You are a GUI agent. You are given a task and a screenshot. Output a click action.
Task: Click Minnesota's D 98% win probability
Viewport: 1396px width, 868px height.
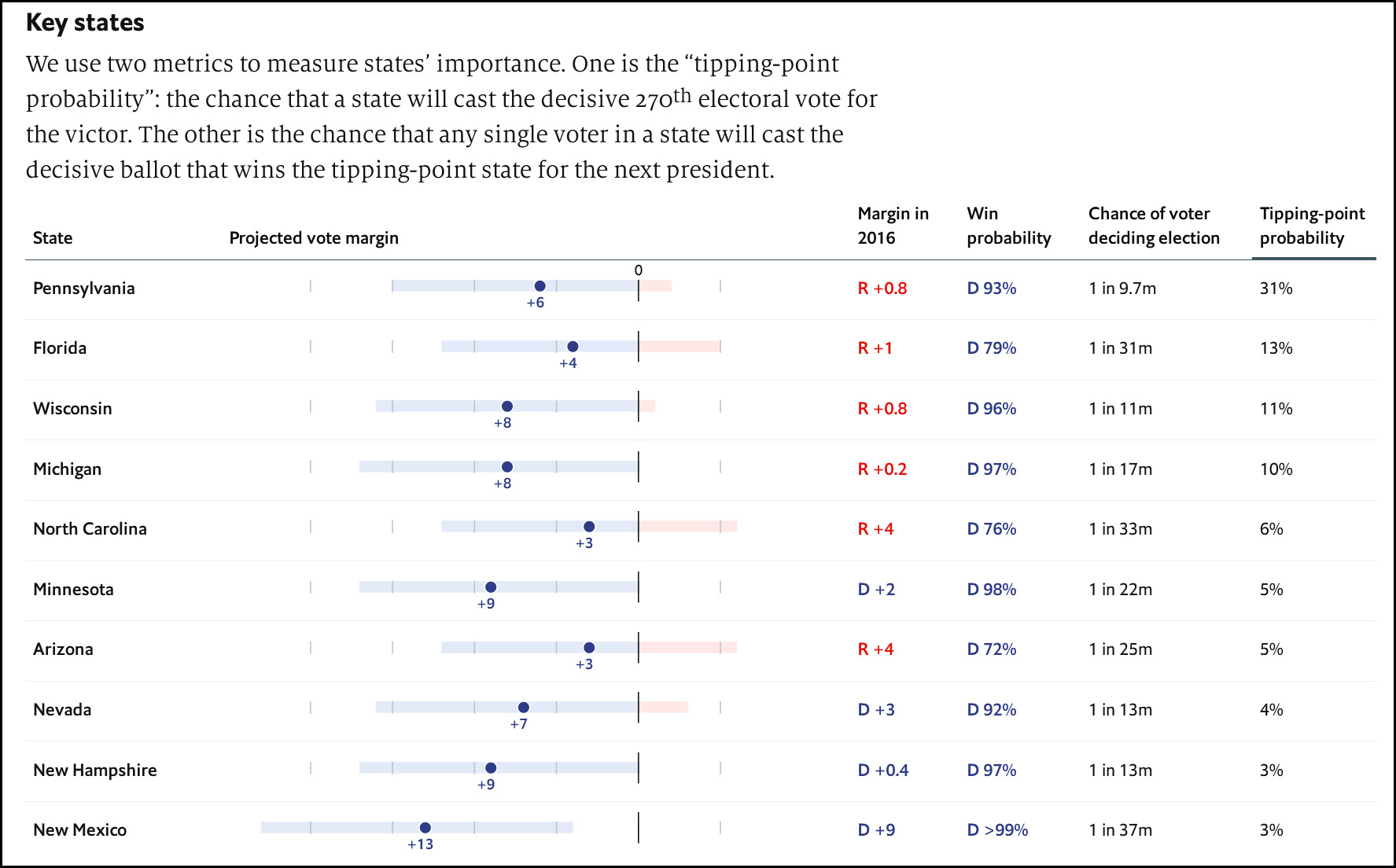991,590
